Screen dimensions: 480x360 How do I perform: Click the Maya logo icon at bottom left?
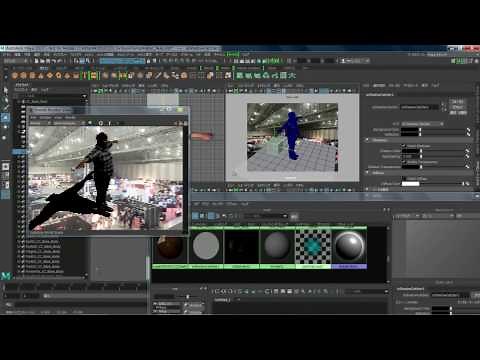point(6,276)
